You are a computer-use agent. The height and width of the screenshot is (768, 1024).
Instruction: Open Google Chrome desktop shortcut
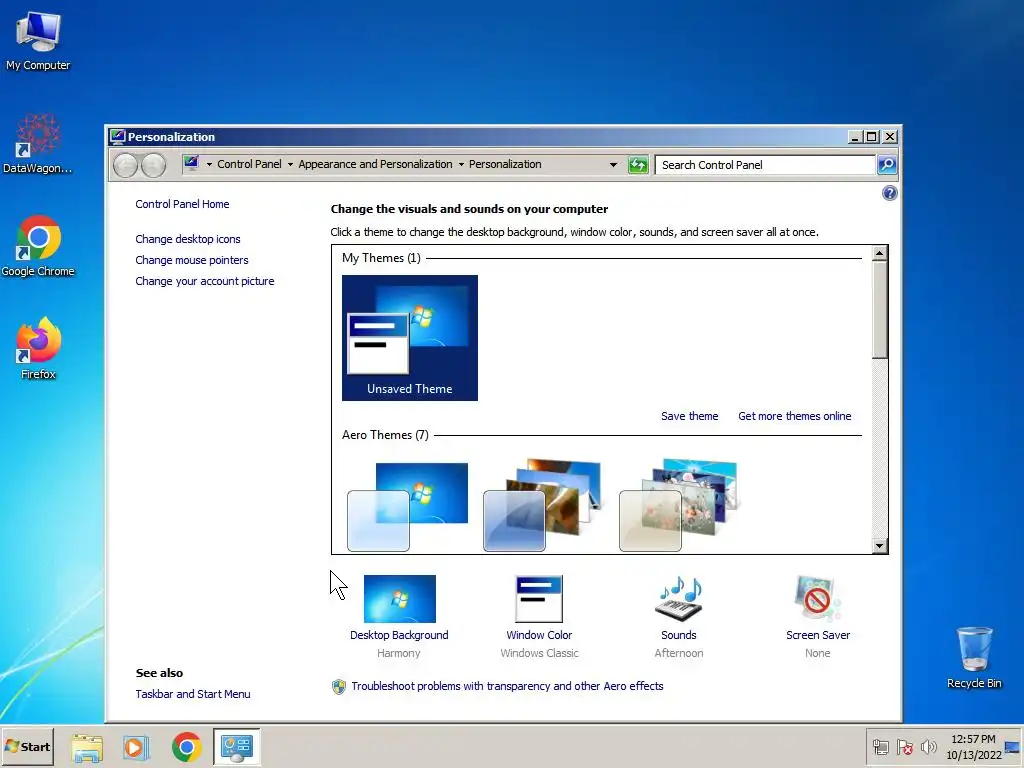point(38,247)
